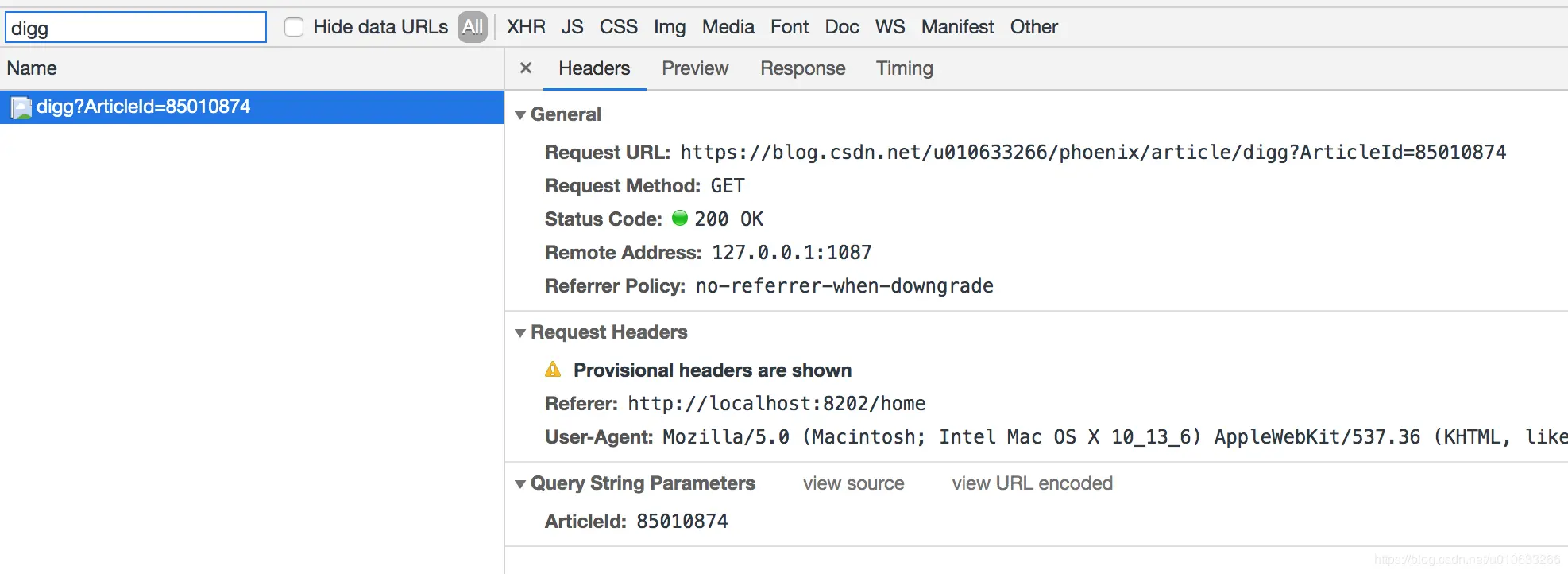The height and width of the screenshot is (574, 1568).
Task: Open the Response tab
Action: (802, 68)
